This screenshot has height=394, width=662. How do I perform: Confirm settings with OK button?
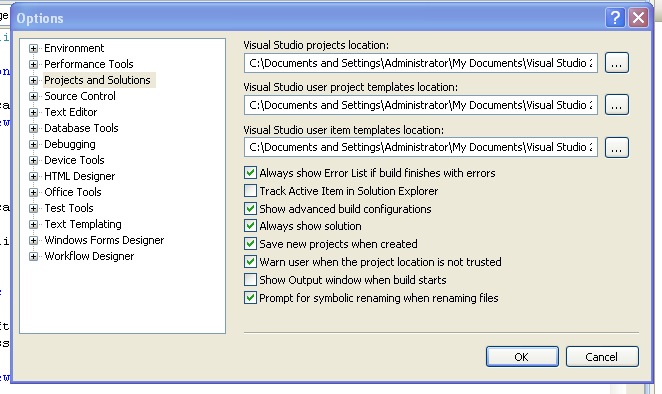[522, 357]
